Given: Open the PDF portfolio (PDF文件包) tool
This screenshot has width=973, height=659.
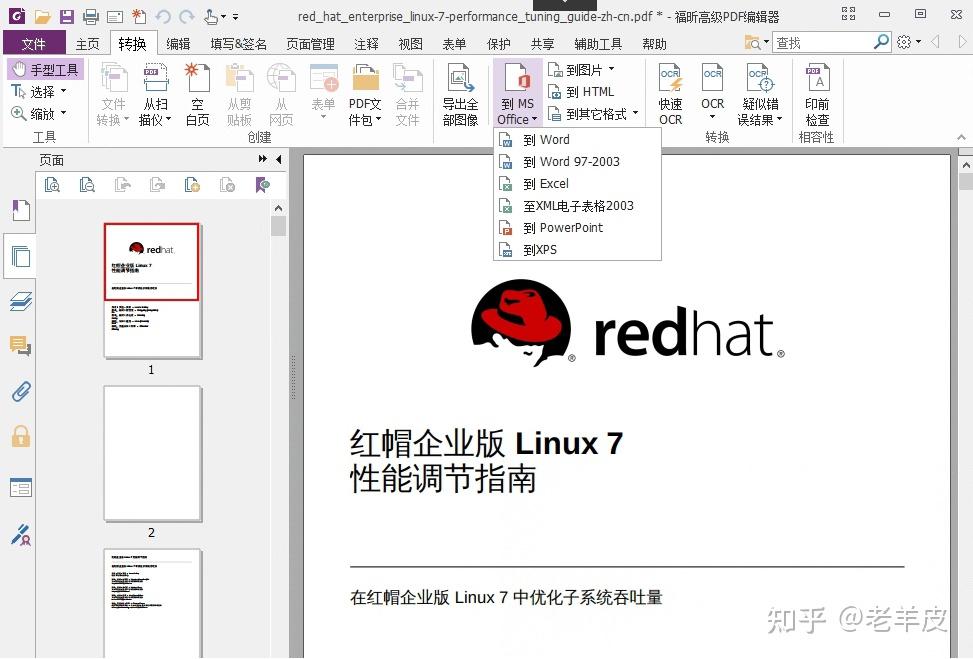Looking at the screenshot, I should click(365, 95).
